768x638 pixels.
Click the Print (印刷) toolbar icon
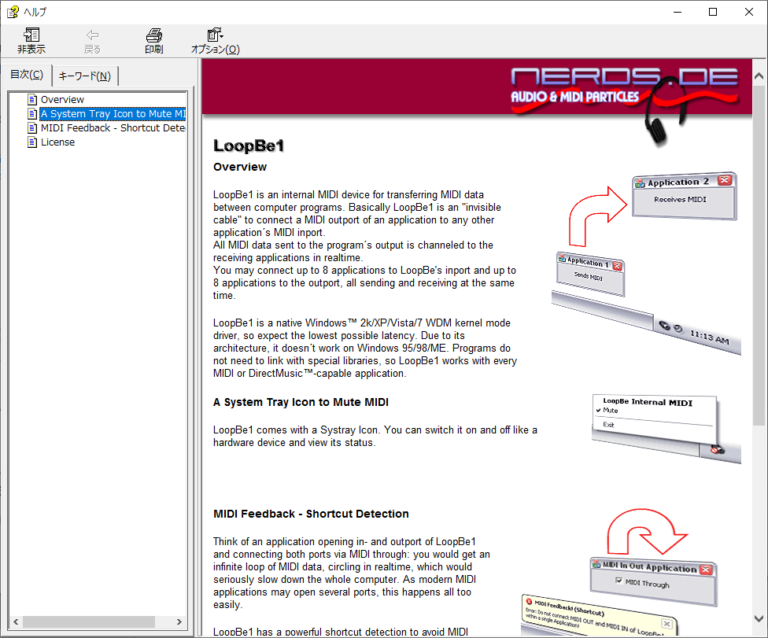click(153, 40)
